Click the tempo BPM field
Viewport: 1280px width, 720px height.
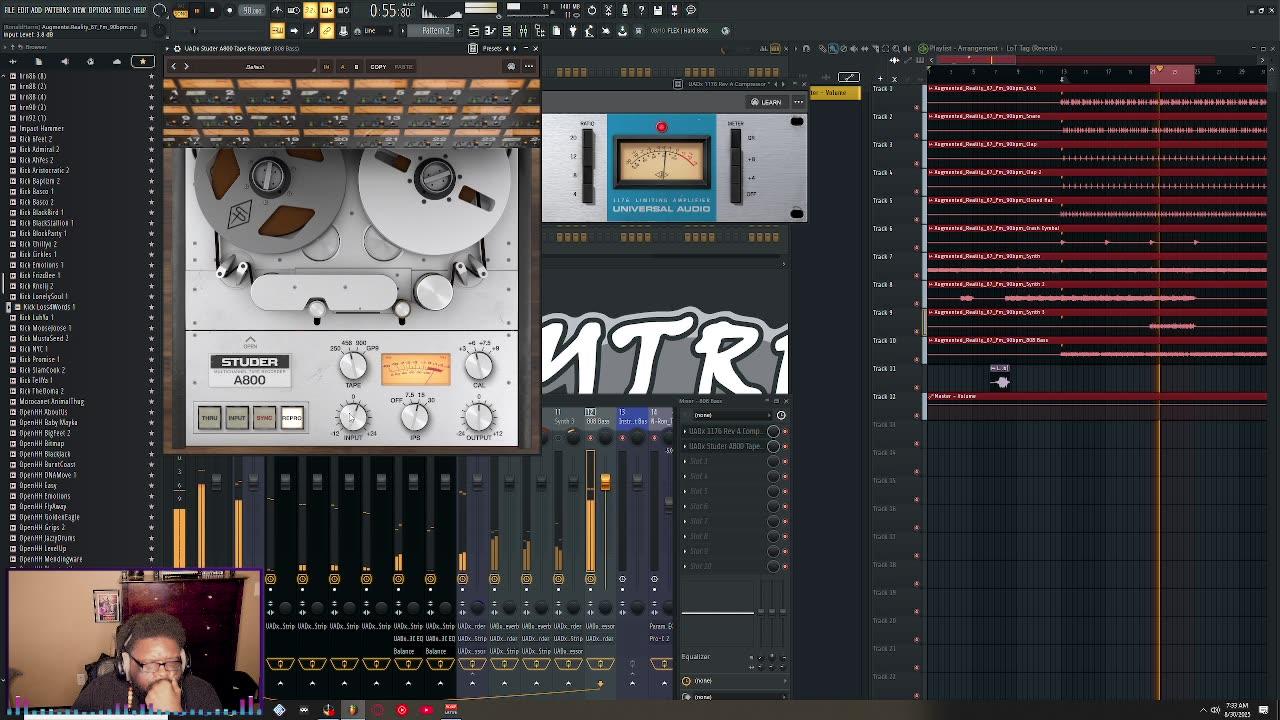(252, 10)
